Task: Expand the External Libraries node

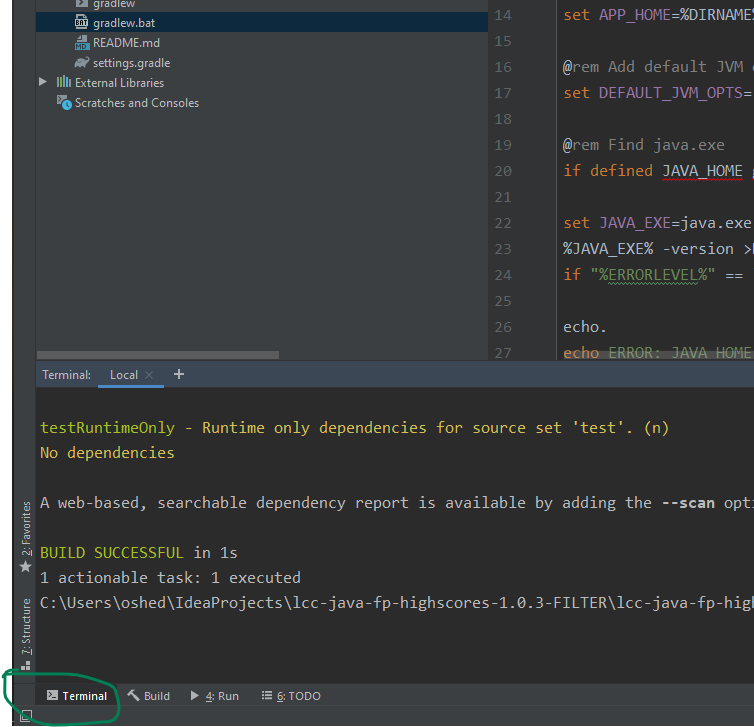Action: 42,82
